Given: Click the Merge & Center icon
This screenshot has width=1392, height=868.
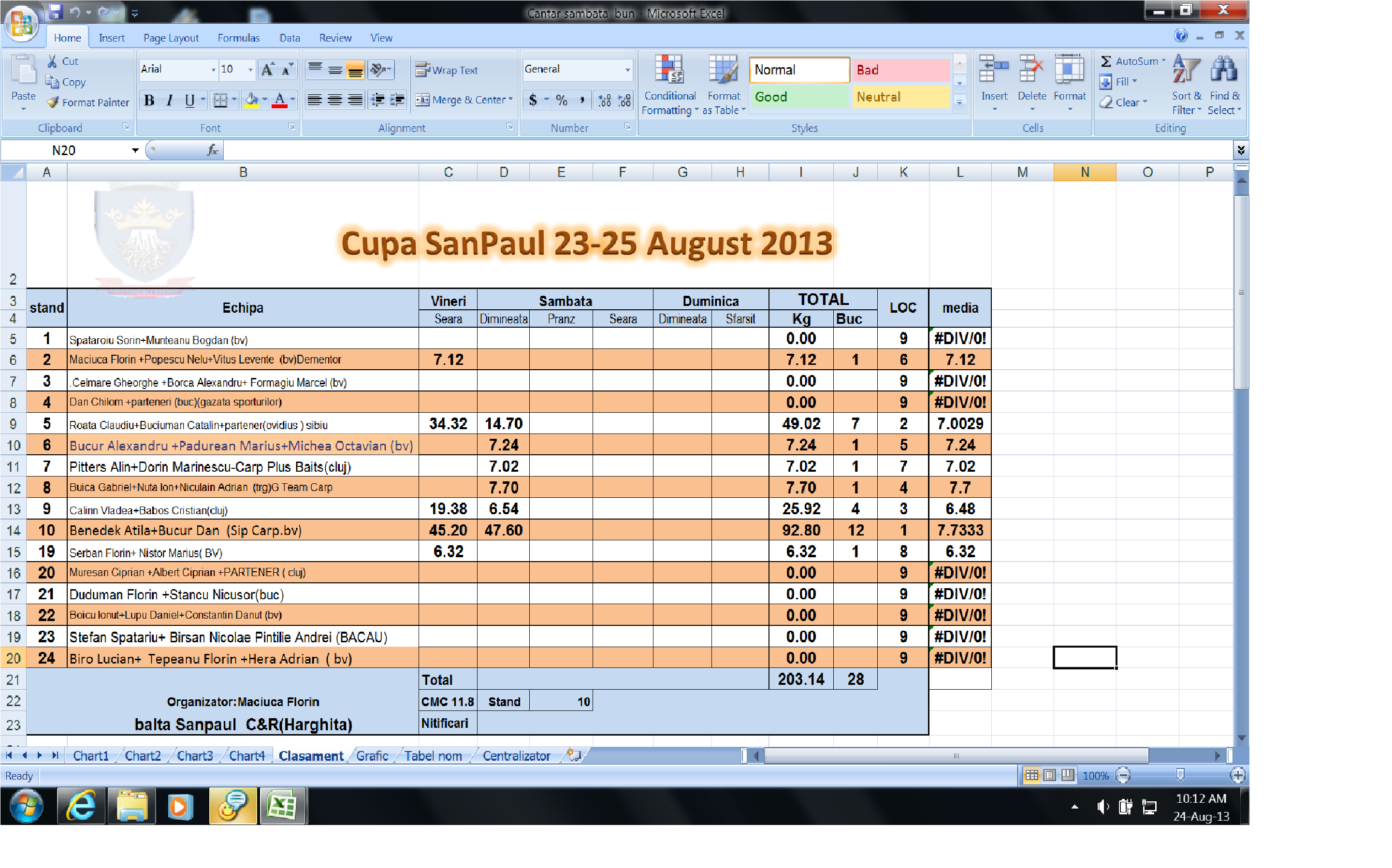Looking at the screenshot, I should (x=422, y=100).
